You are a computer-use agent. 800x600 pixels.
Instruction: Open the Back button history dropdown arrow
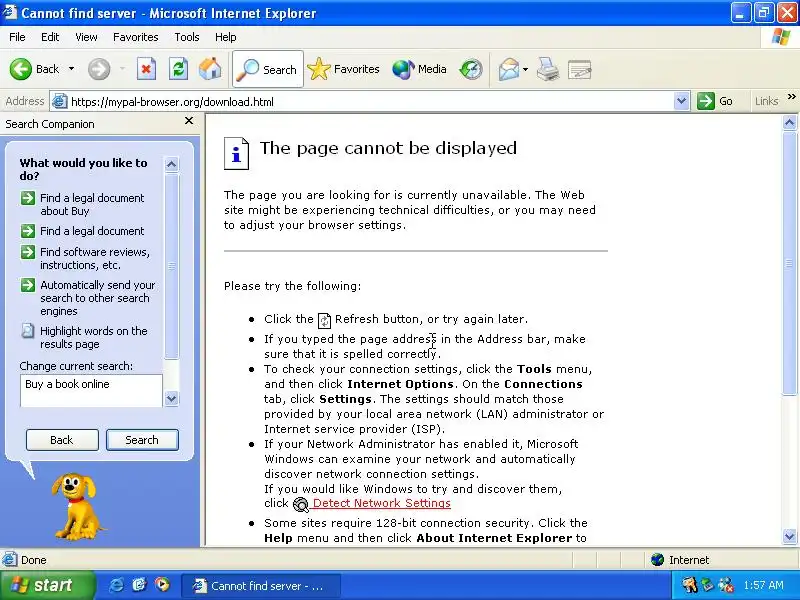tap(71, 69)
